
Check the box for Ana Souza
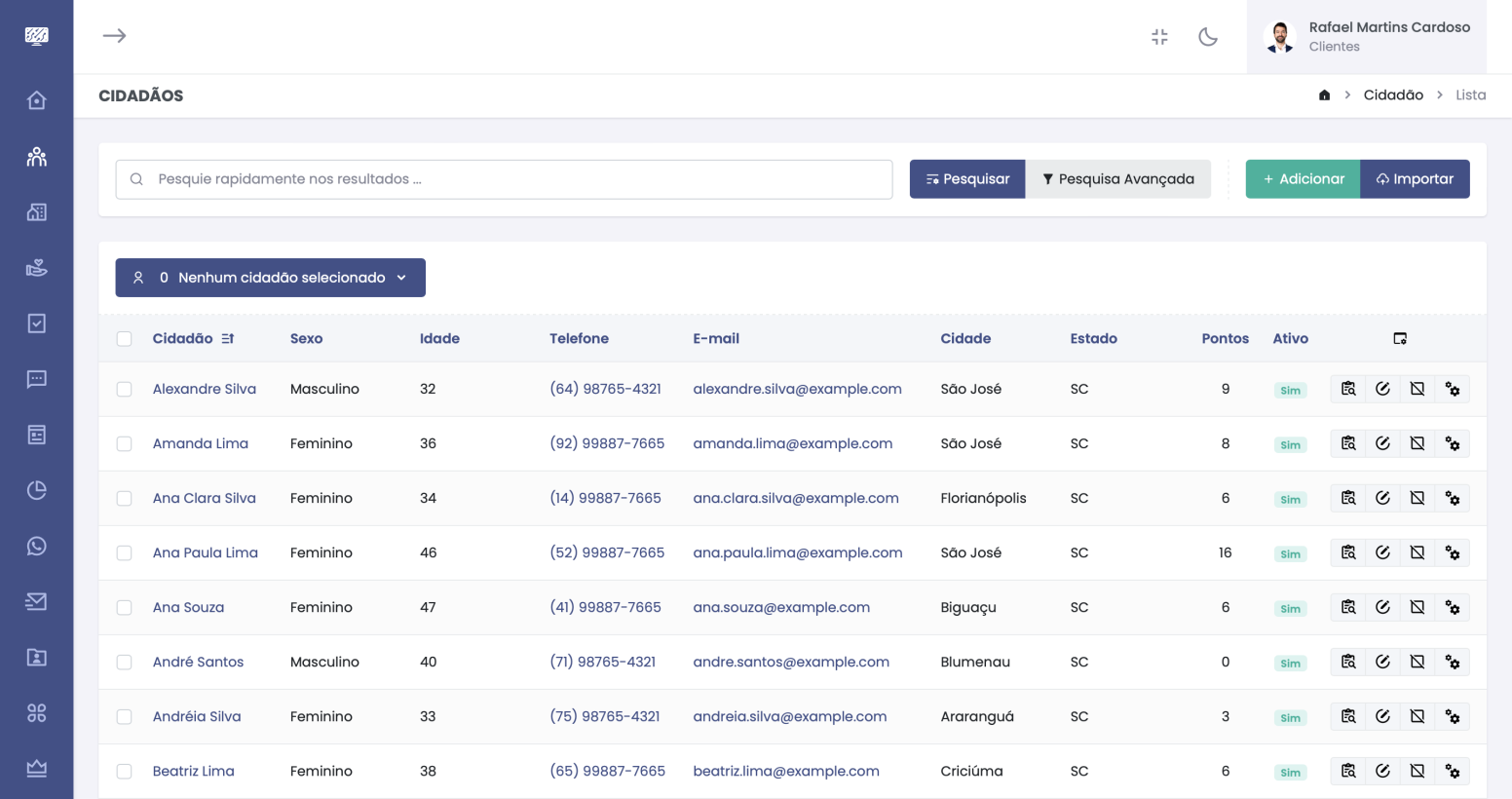(x=124, y=607)
